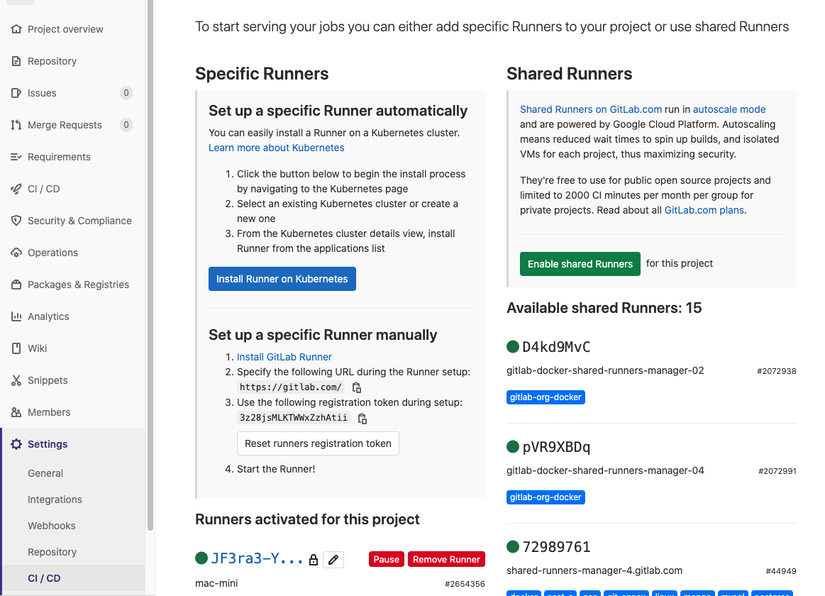This screenshot has height=596, width=825.
Task: Click the Security & Compliance shield icon
Action: [16, 221]
